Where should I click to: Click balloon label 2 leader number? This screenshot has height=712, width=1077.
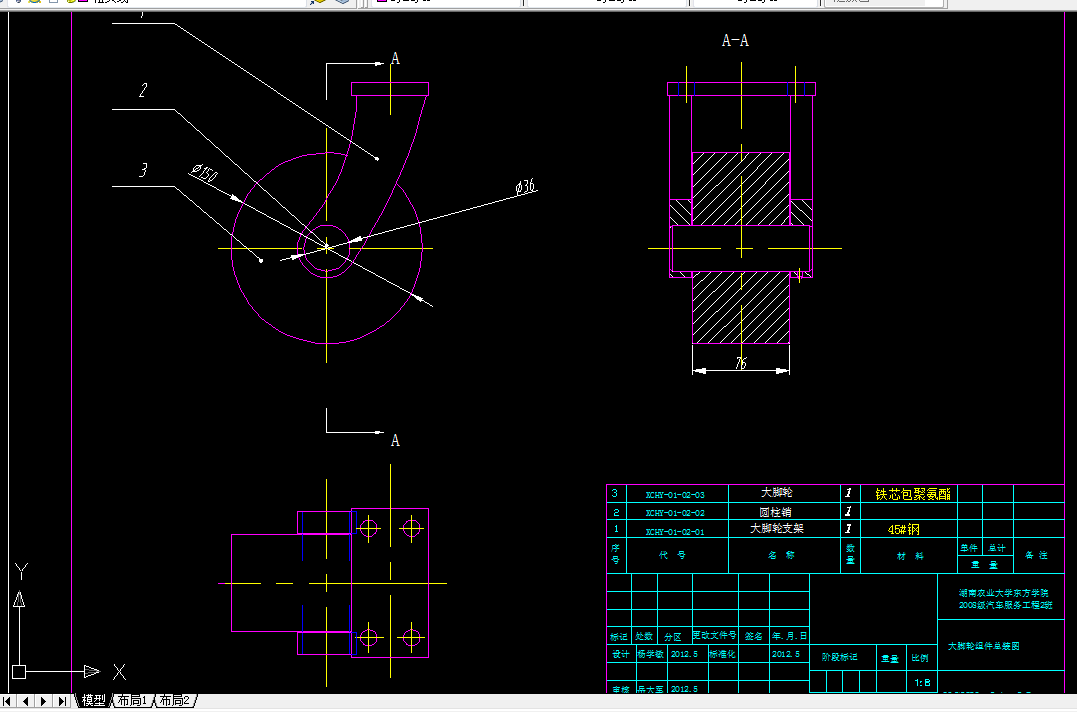click(143, 90)
